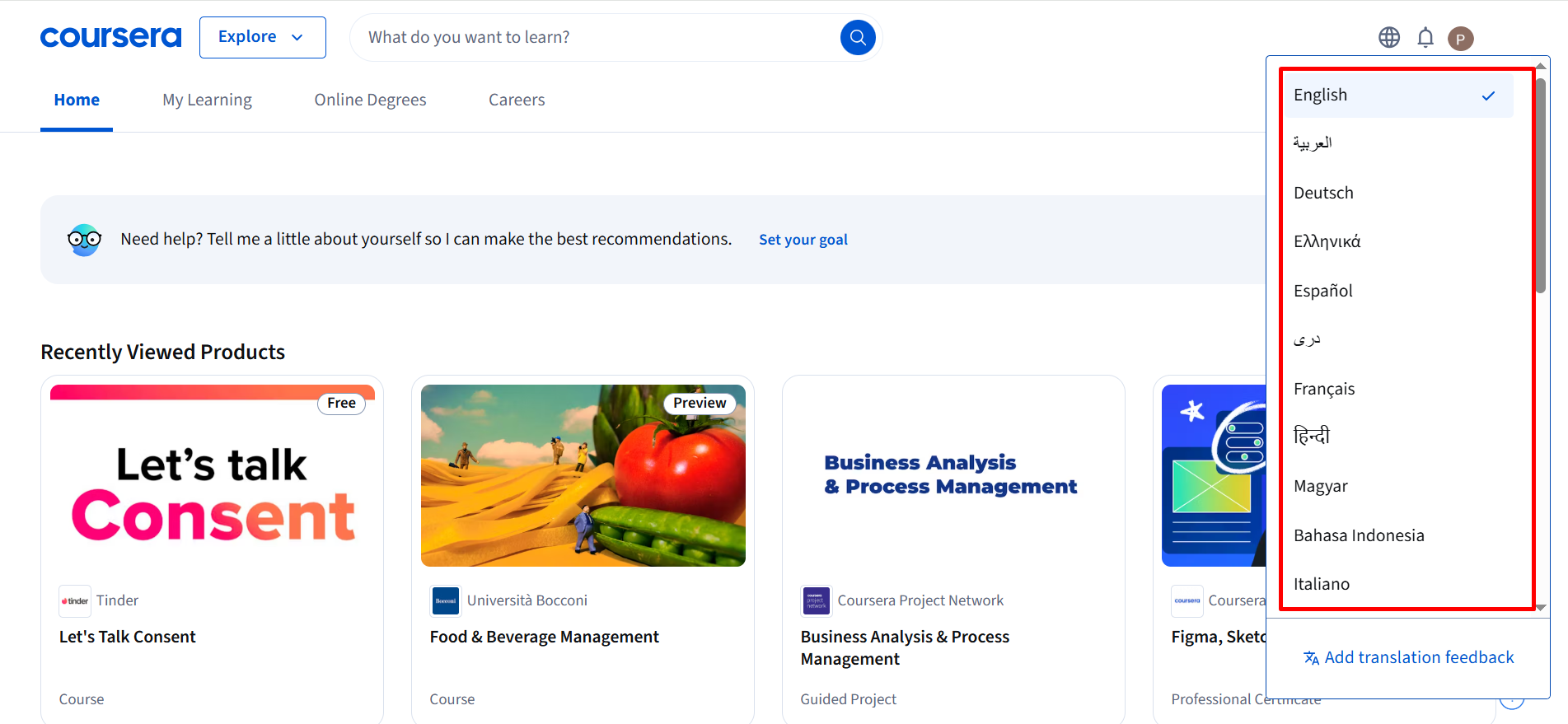1568x724 pixels.
Task: Click Business Analysis & Process Management title
Action: tap(905, 647)
